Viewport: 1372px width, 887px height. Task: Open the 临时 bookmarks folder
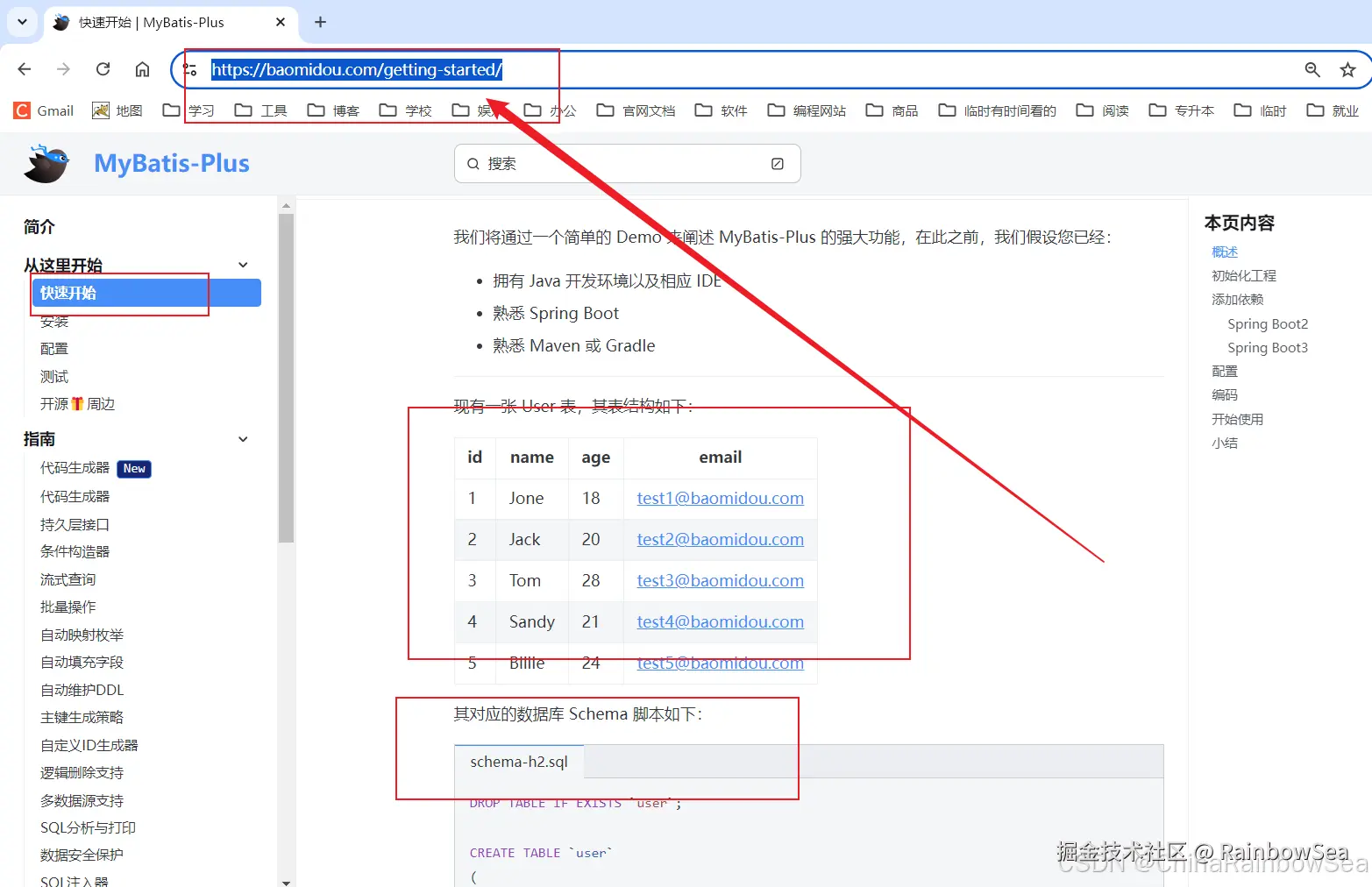point(1261,110)
